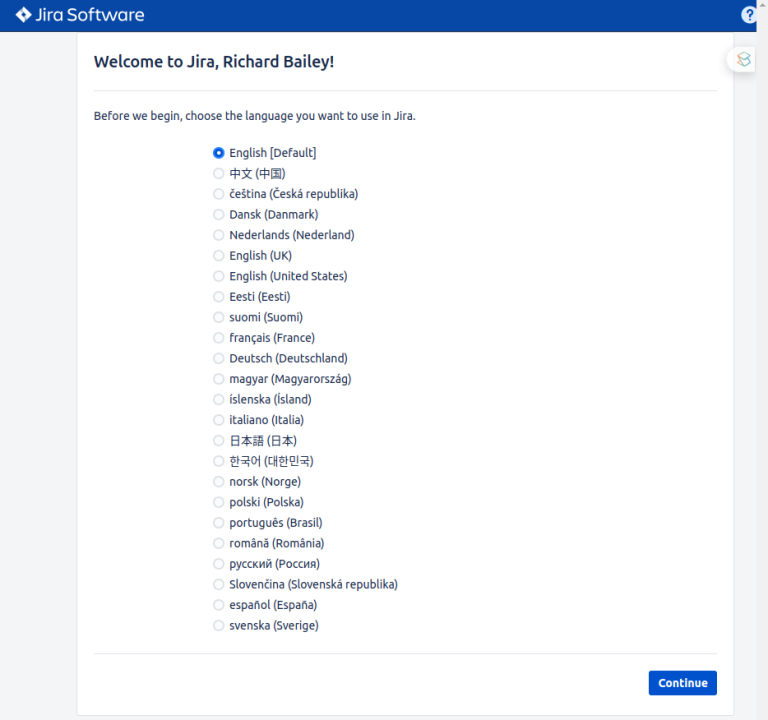Choose Deutsch (Deutschland) language
Image resolution: width=768 pixels, height=720 pixels.
pos(218,359)
